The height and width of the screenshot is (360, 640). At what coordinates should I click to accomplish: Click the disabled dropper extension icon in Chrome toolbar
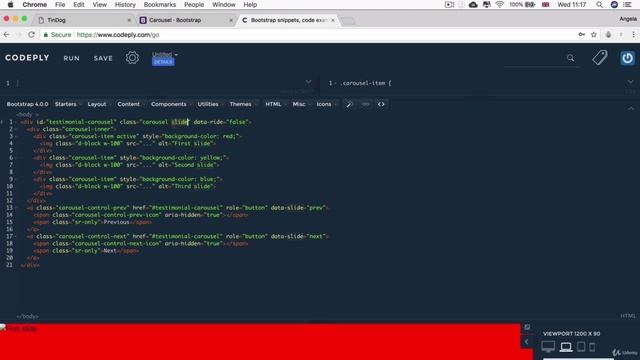pyautogui.click(x=608, y=35)
